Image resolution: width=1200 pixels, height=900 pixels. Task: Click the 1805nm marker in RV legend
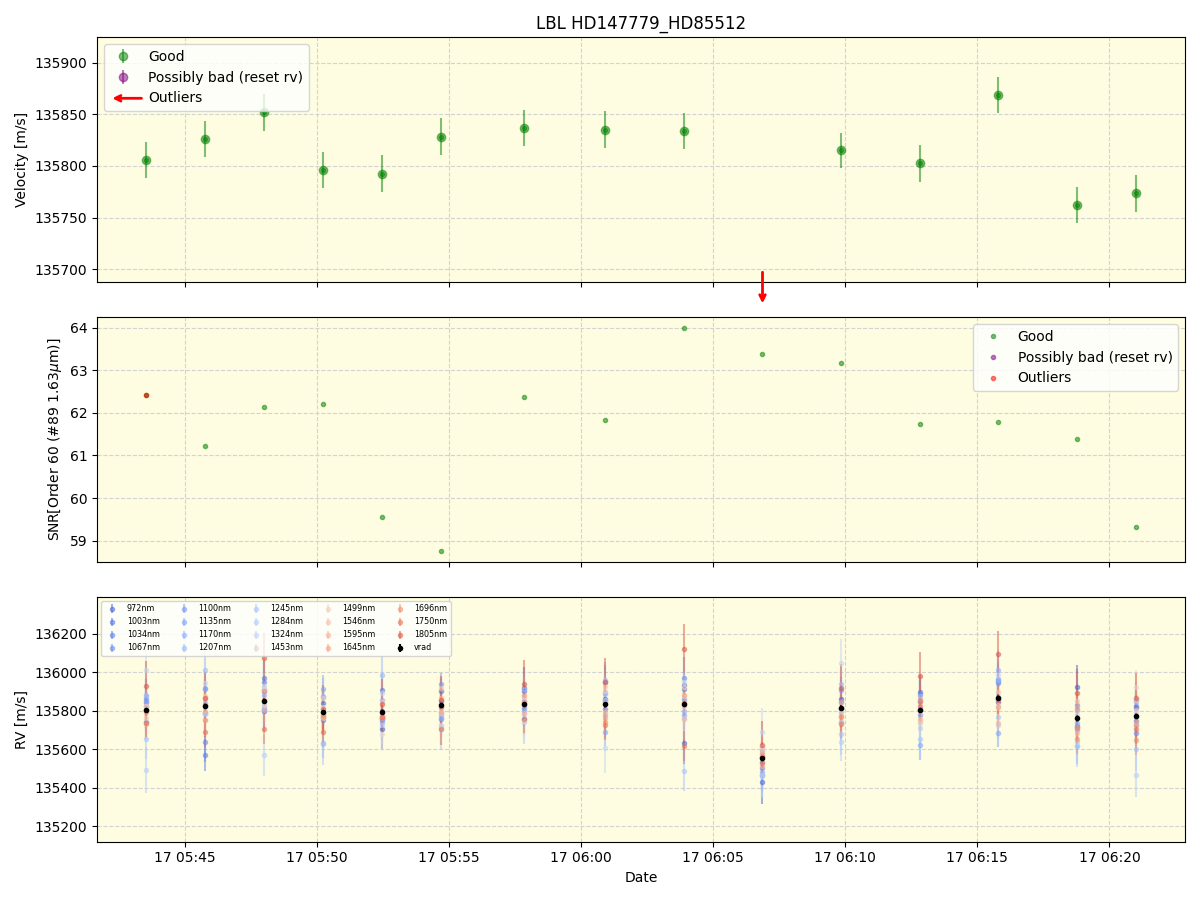click(400, 635)
